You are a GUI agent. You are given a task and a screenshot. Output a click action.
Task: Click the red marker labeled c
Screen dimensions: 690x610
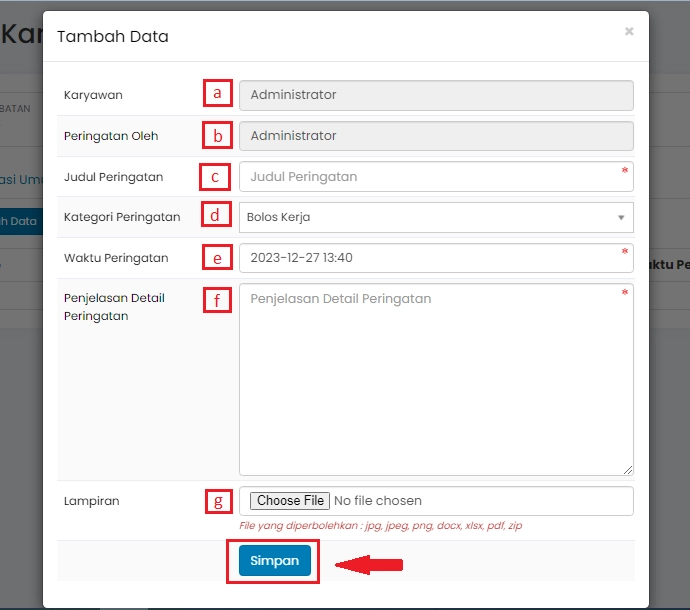coord(214,177)
